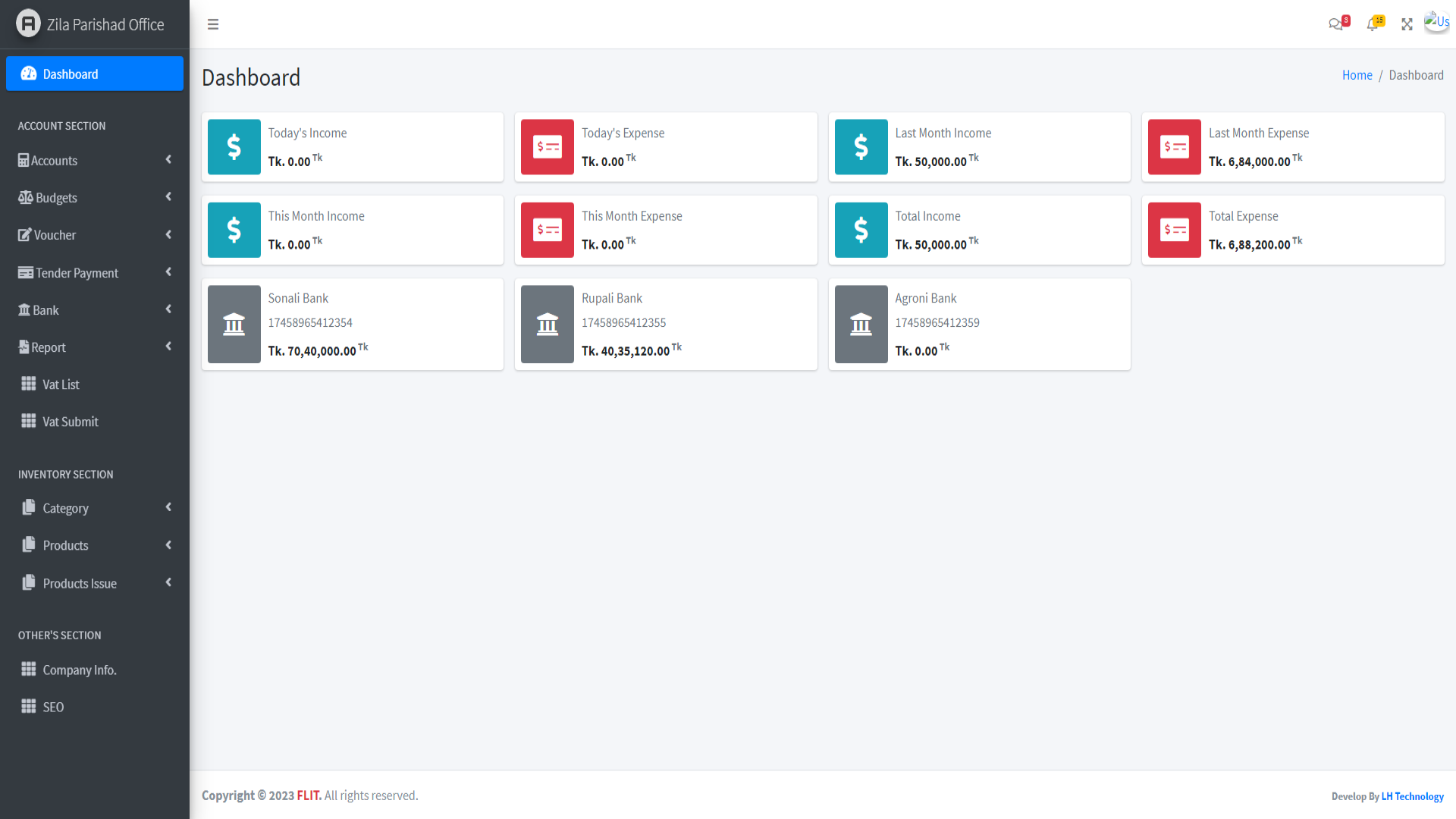
Task: Open the chat messages icon
Action: (1335, 24)
